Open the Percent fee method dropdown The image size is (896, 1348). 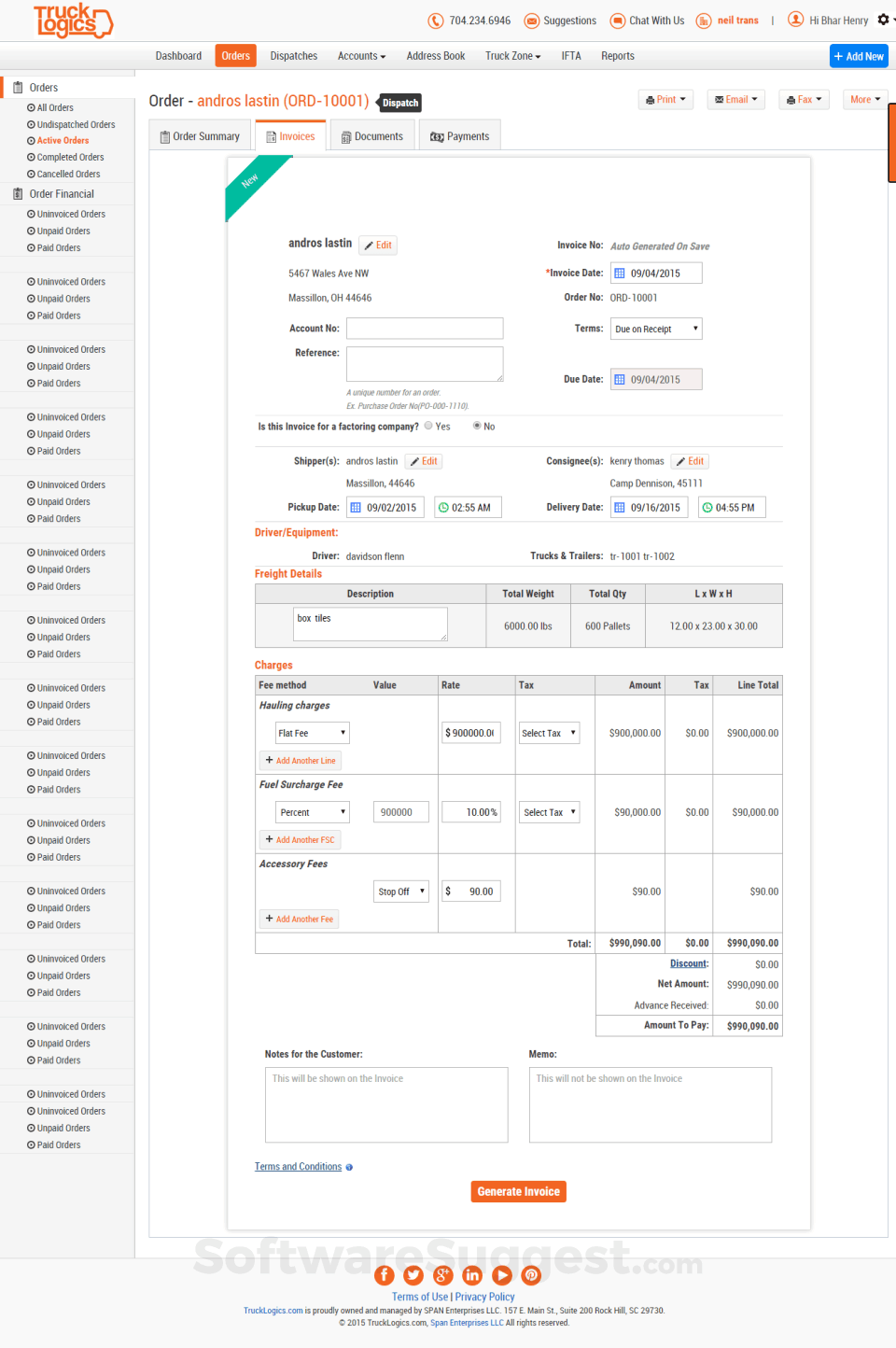coord(312,812)
